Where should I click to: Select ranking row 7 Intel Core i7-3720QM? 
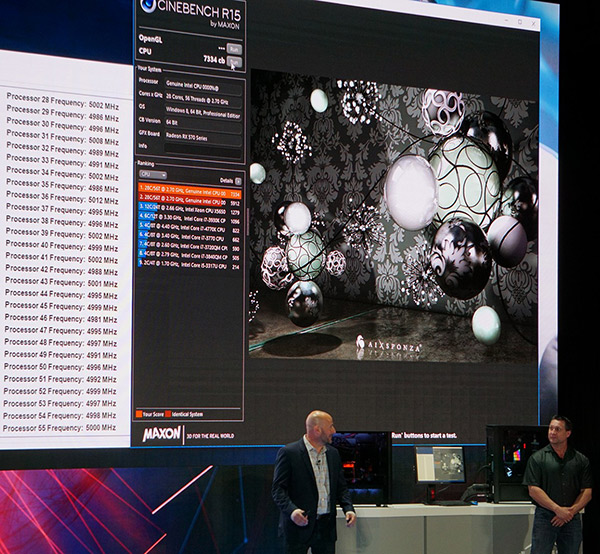[x=189, y=246]
